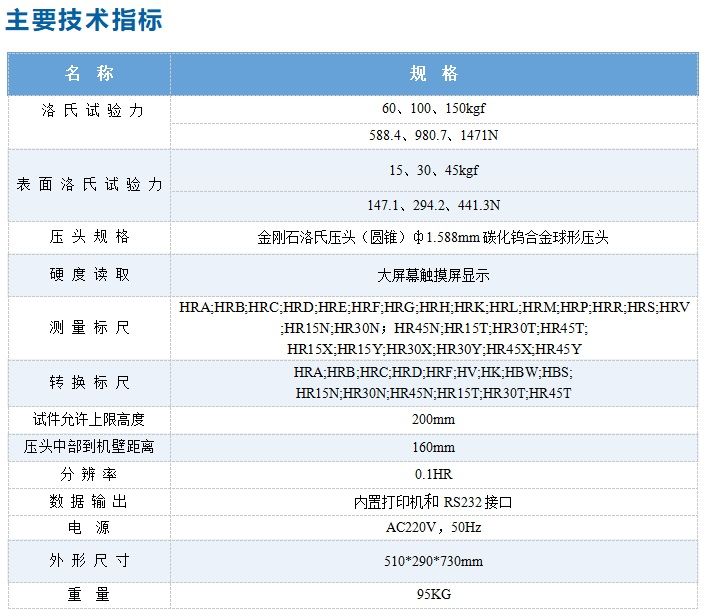
Task: Click the line starting with HRA;HRB;HRC;HRD;HRE
Action: tap(434, 307)
